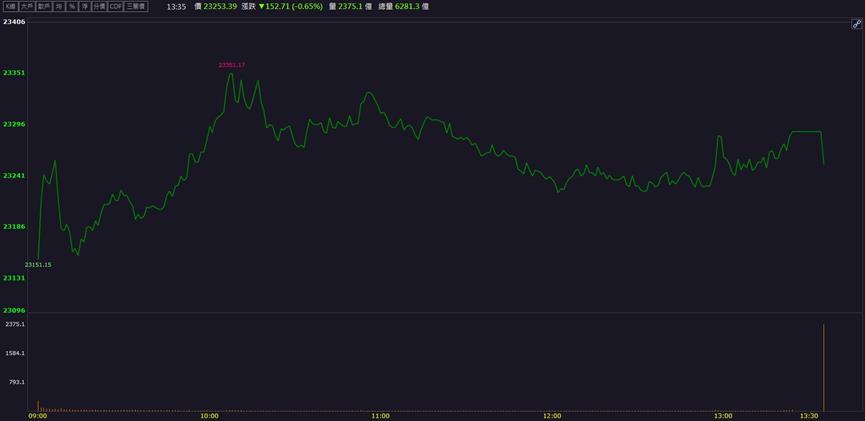Click the 23186 y-axis label
Screen dimensions: 865x421
[x=14, y=226]
